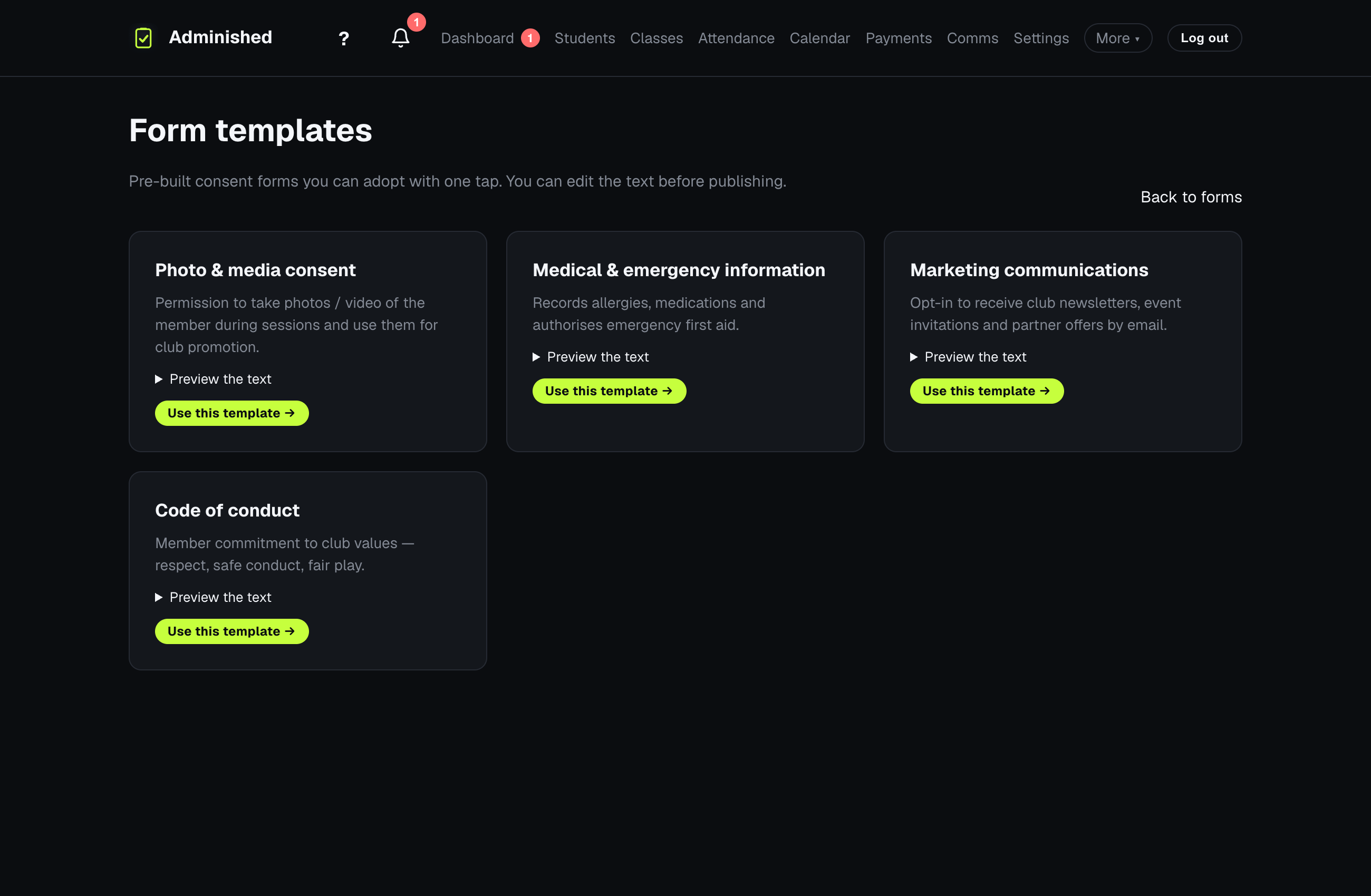Open the Calendar nav item
Image resolution: width=1371 pixels, height=896 pixels.
(820, 38)
